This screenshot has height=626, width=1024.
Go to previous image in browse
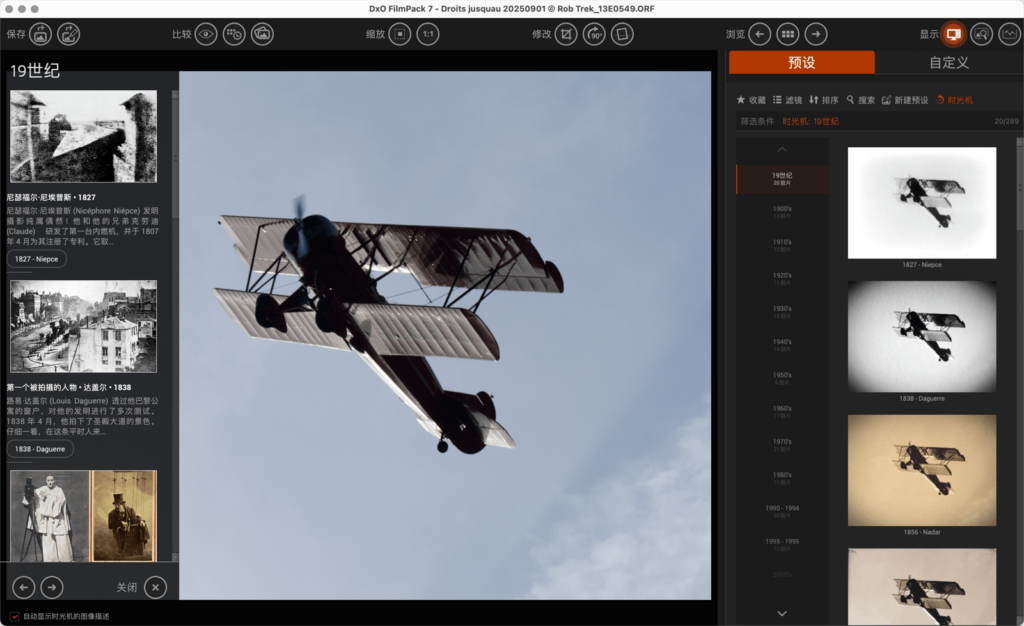pos(760,34)
